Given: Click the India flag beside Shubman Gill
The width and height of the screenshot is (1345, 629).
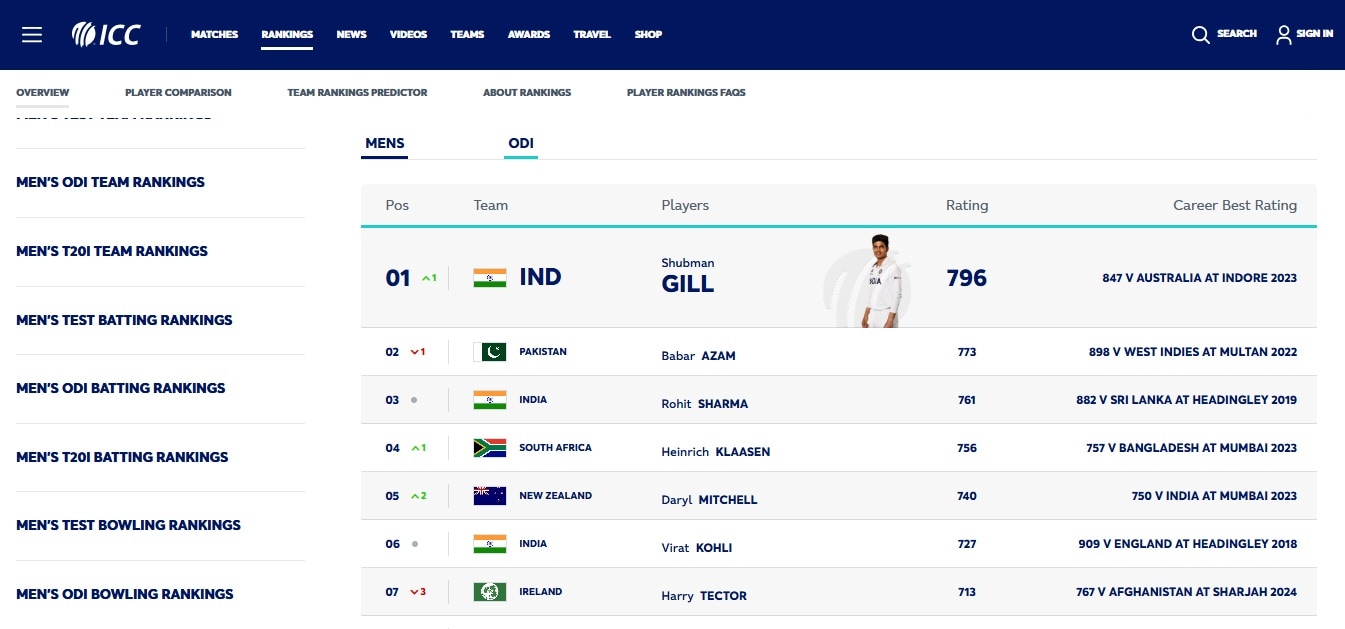Looking at the screenshot, I should point(490,278).
